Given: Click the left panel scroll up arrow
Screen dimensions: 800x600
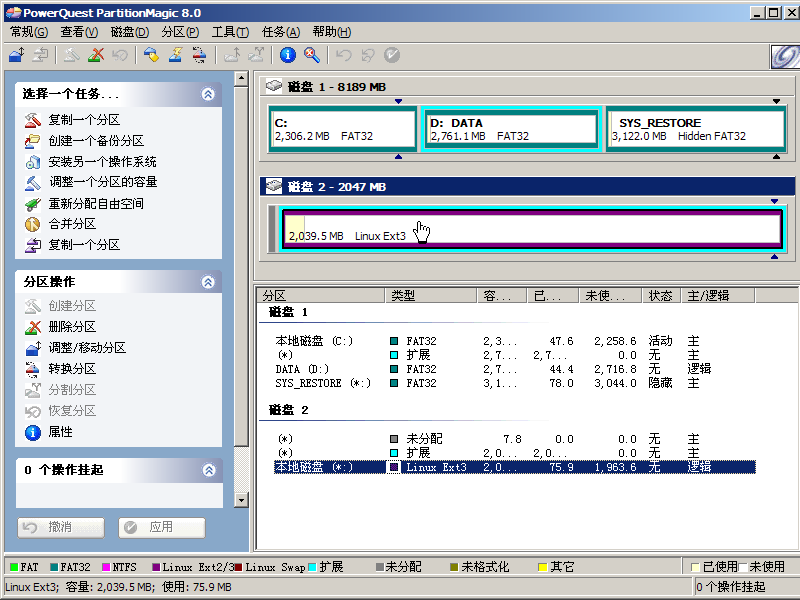Looking at the screenshot, I should pos(241,79).
